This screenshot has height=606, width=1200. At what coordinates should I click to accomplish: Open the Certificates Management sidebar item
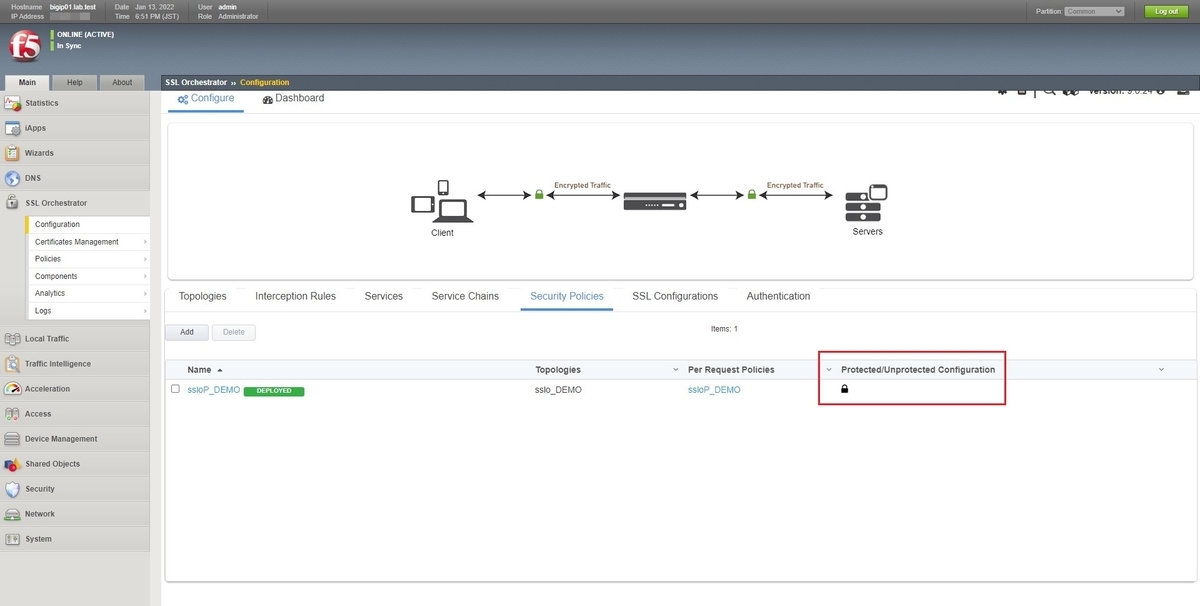[77, 242]
